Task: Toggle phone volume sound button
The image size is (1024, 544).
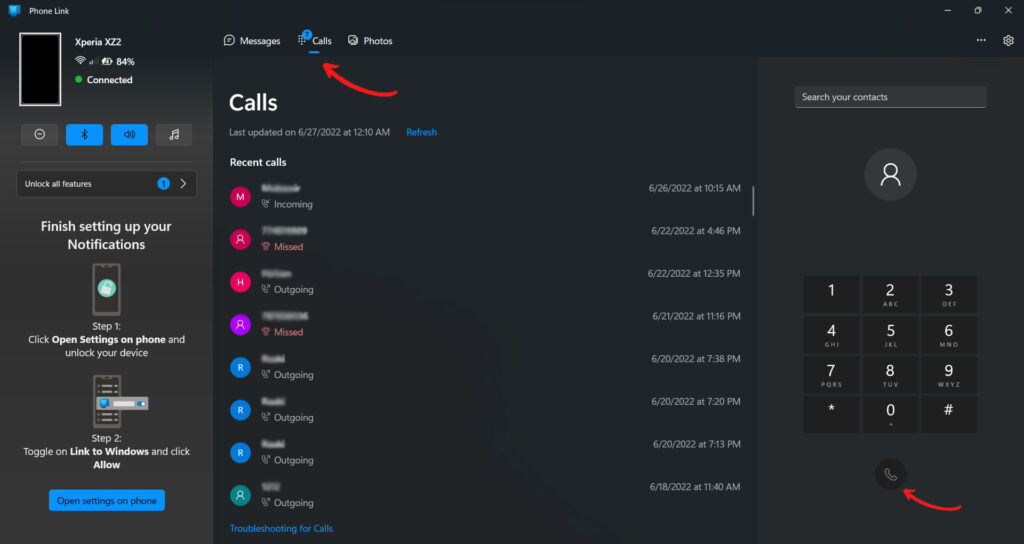Action: [x=129, y=135]
